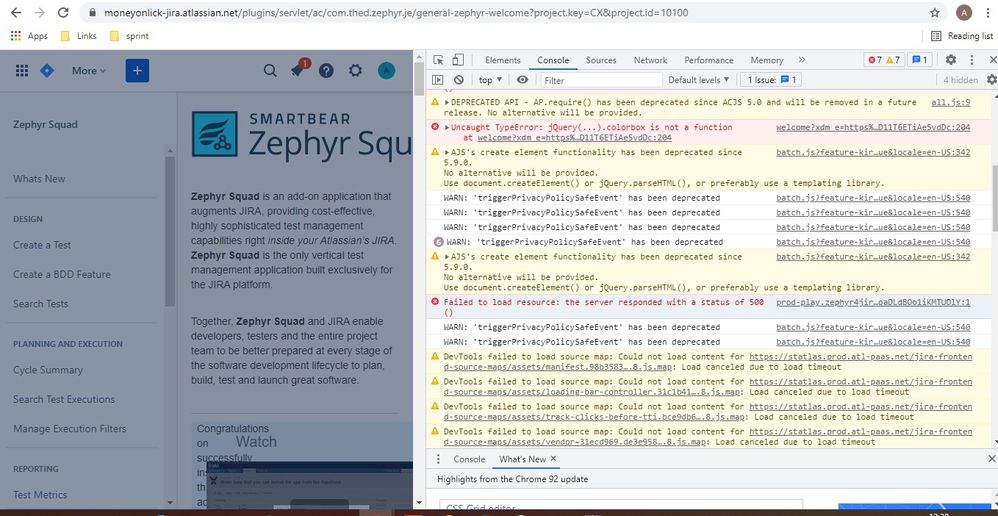
Task: Click the browser forward arrow
Action: click(39, 13)
